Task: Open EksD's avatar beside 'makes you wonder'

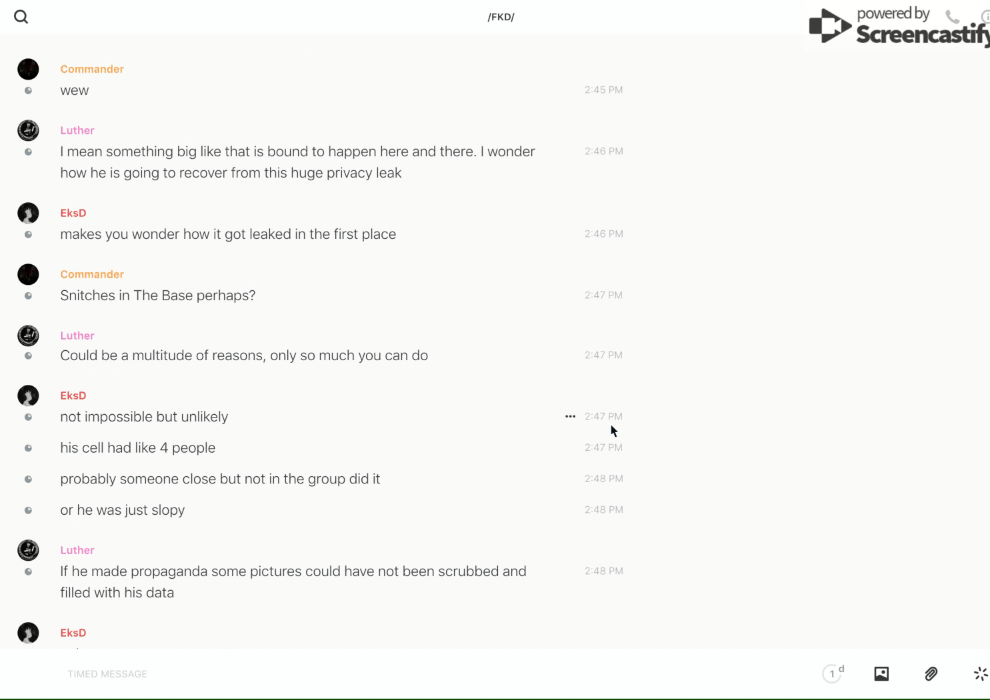Action: [x=28, y=213]
